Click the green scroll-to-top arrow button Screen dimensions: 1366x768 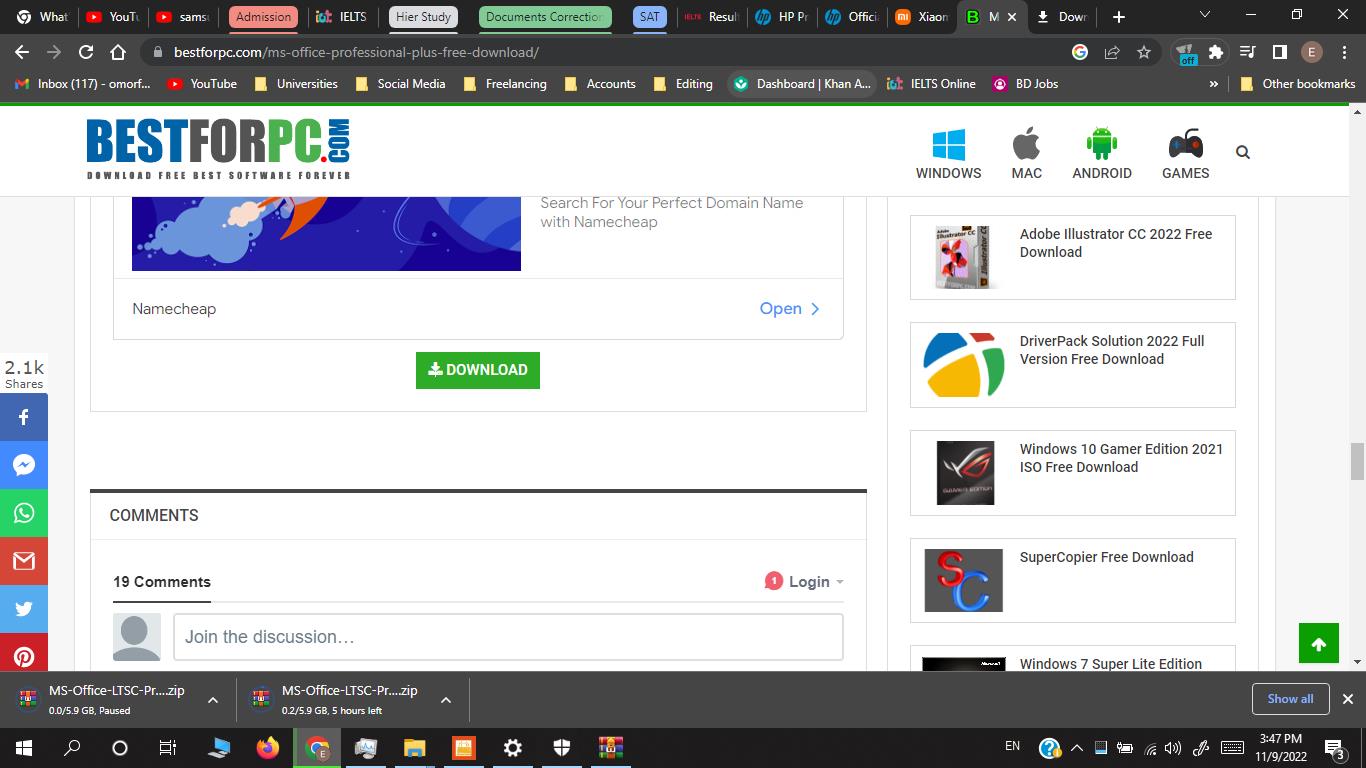(1318, 644)
